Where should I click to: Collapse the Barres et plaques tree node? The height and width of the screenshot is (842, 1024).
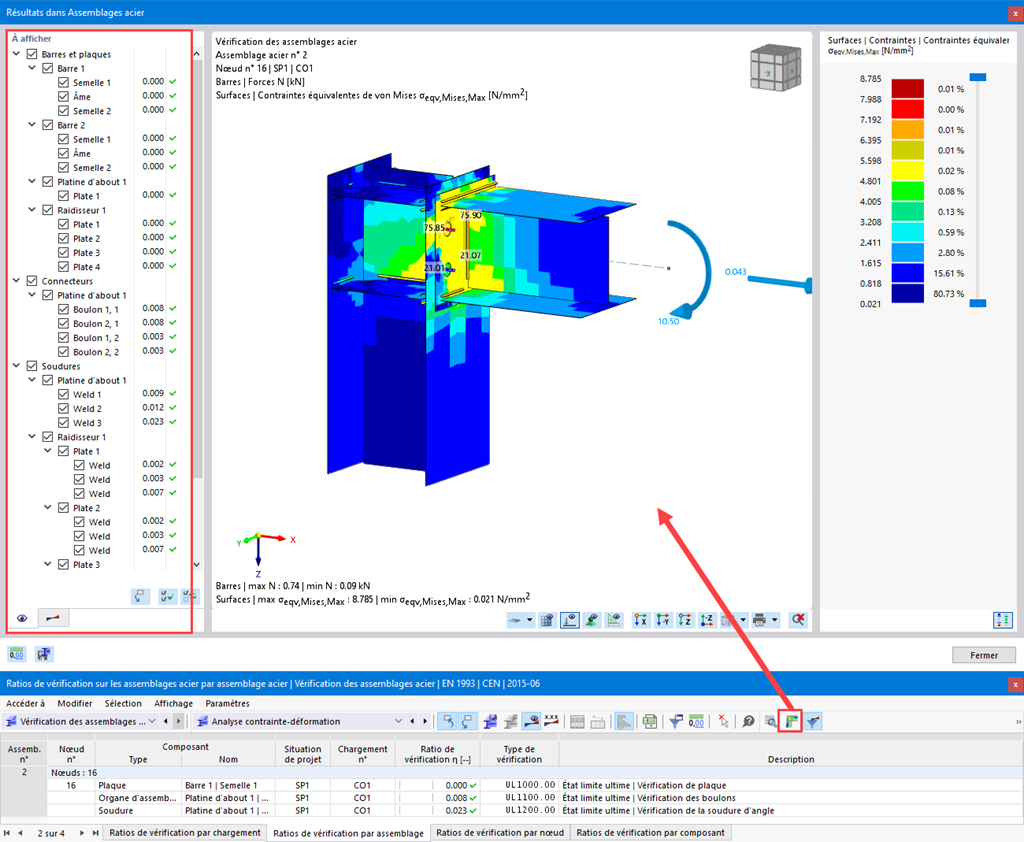click(x=16, y=54)
